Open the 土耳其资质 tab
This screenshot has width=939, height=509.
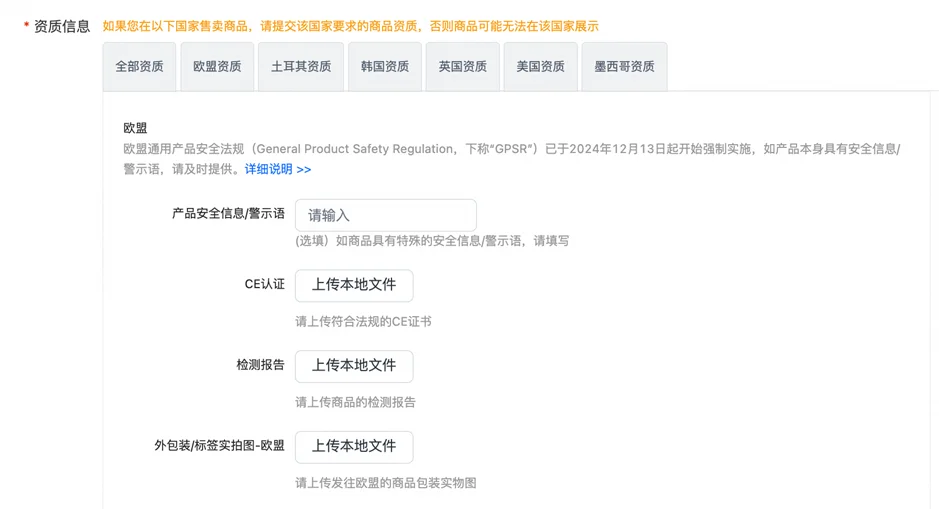coord(301,67)
